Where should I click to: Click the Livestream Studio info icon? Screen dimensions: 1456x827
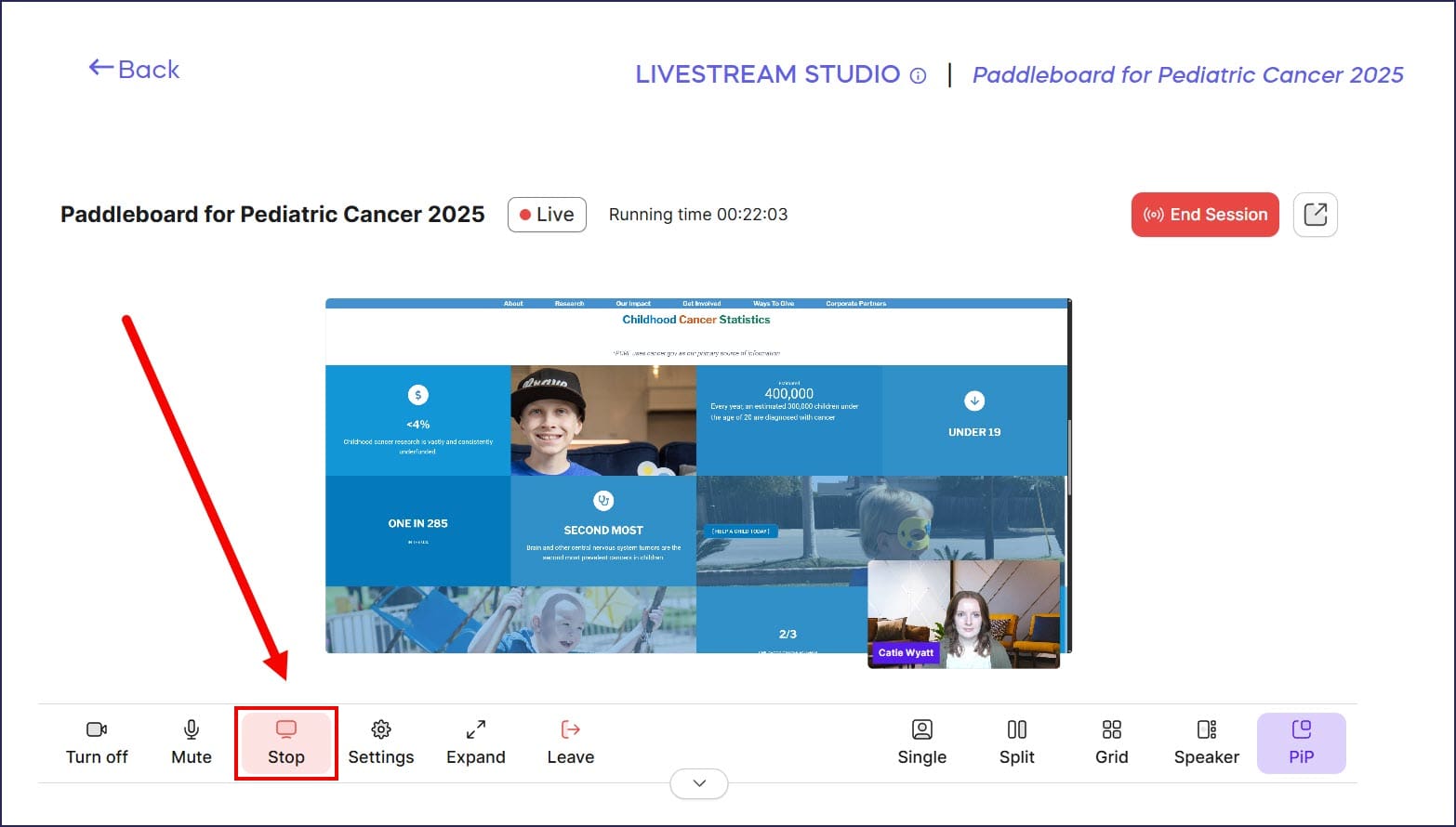click(x=918, y=76)
